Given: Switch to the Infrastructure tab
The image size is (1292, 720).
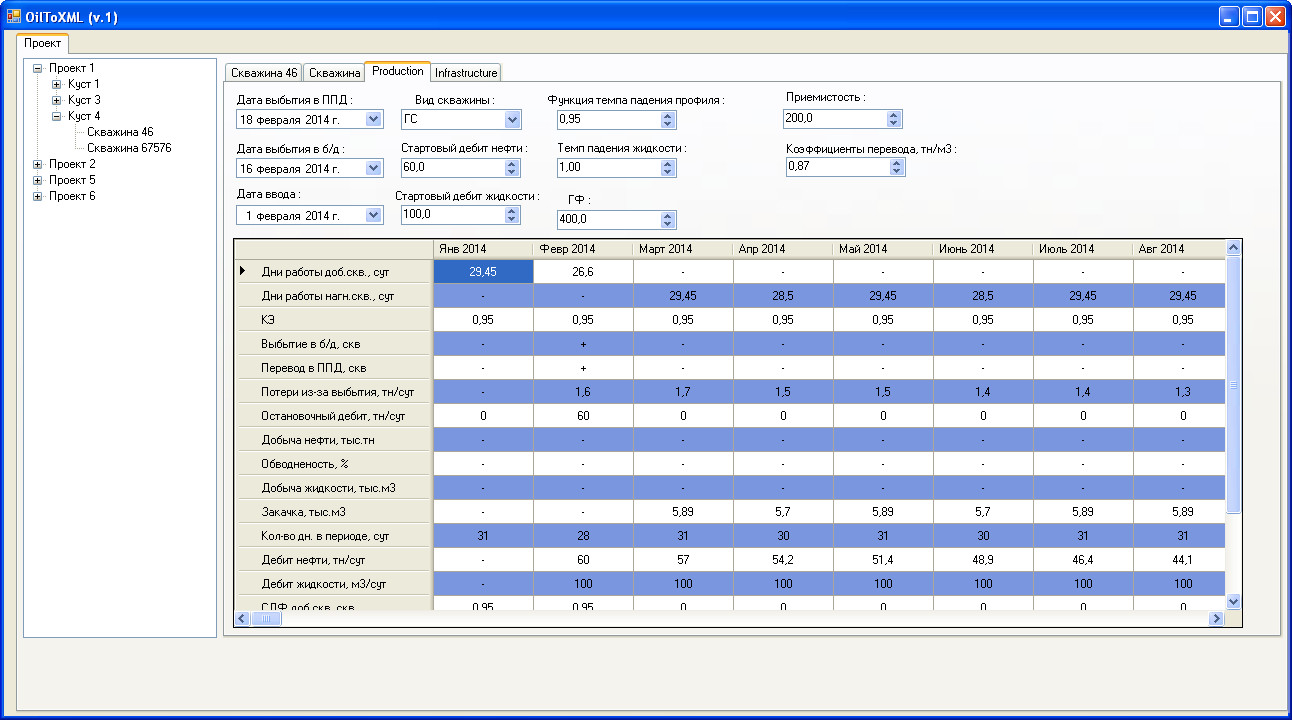Looking at the screenshot, I should pyautogui.click(x=466, y=73).
